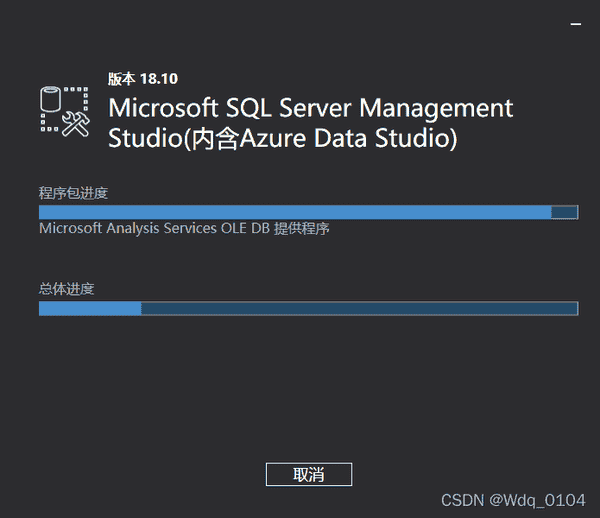Click the unfilled area of overall progress bar

(360, 308)
